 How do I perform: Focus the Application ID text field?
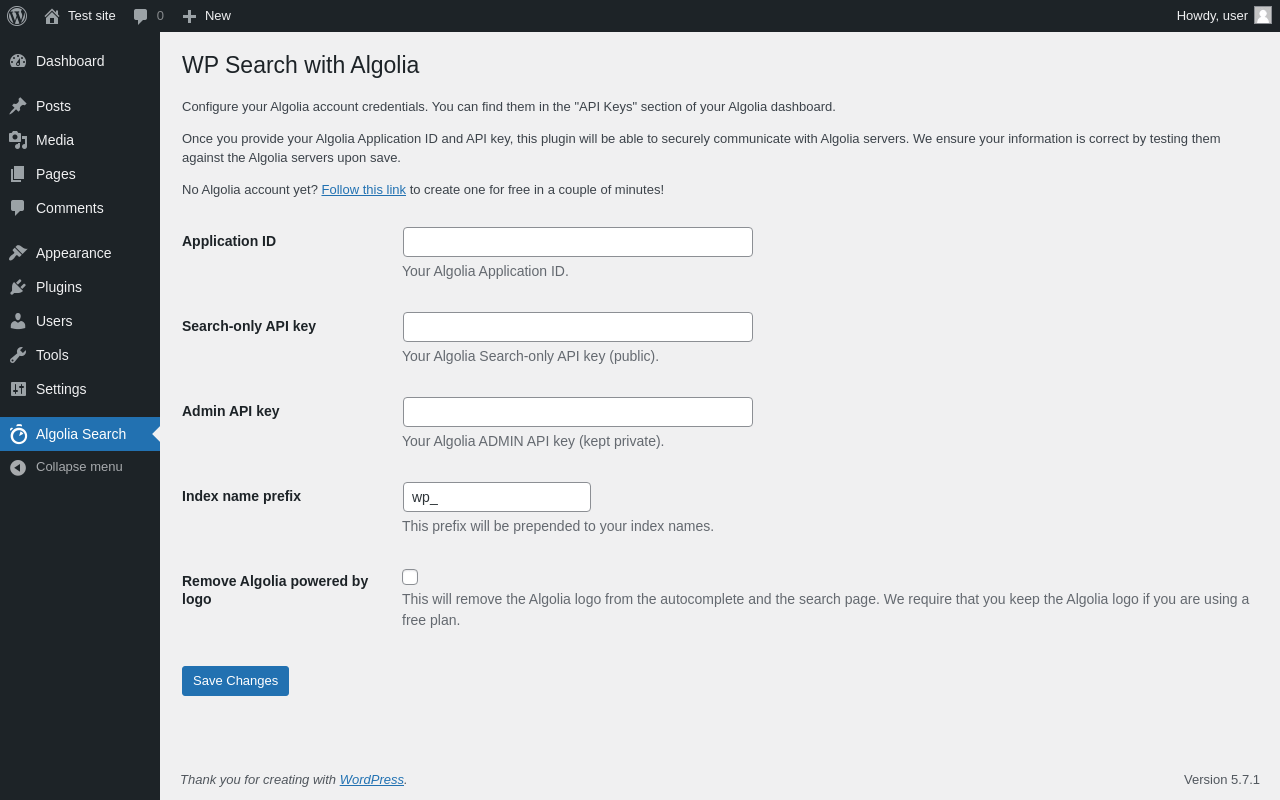click(x=577, y=242)
